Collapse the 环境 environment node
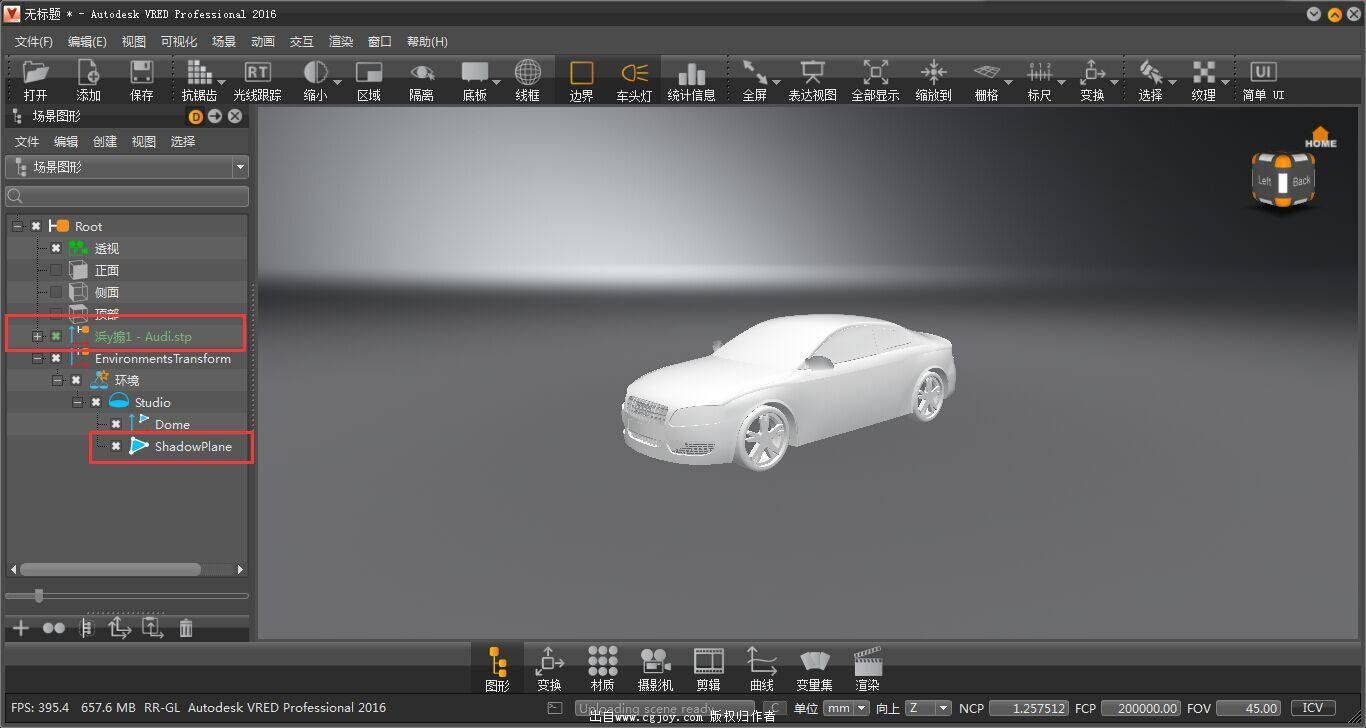This screenshot has width=1366, height=728. [x=58, y=380]
